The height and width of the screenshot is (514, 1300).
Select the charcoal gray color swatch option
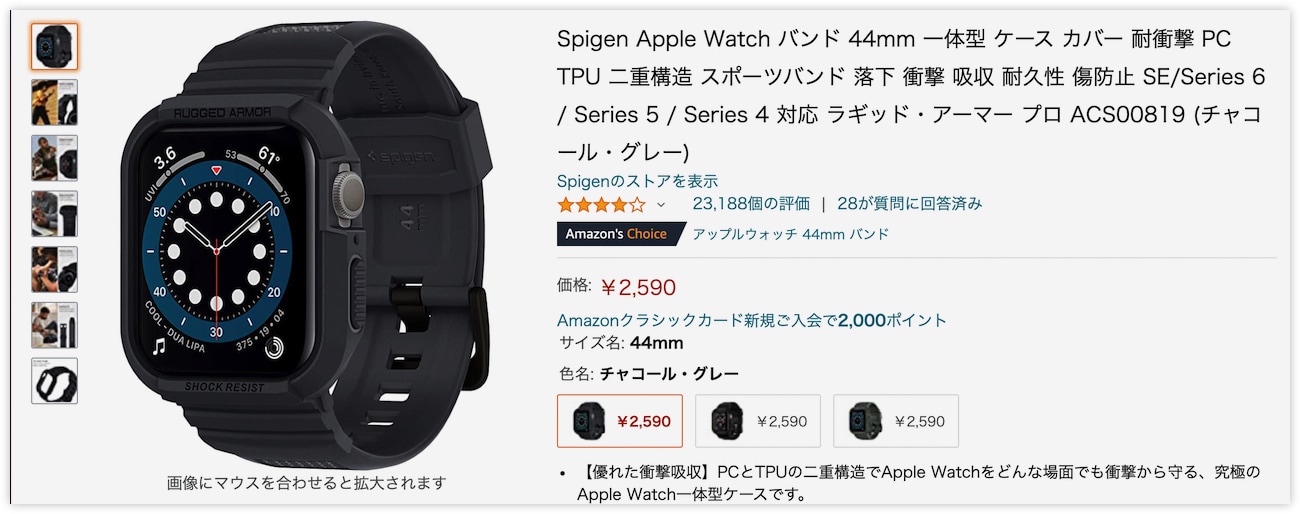point(620,421)
